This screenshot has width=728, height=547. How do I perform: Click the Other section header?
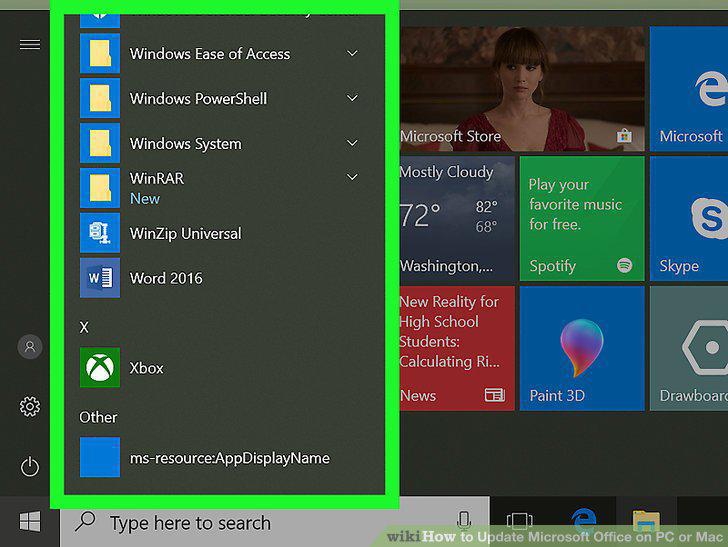[x=98, y=417]
